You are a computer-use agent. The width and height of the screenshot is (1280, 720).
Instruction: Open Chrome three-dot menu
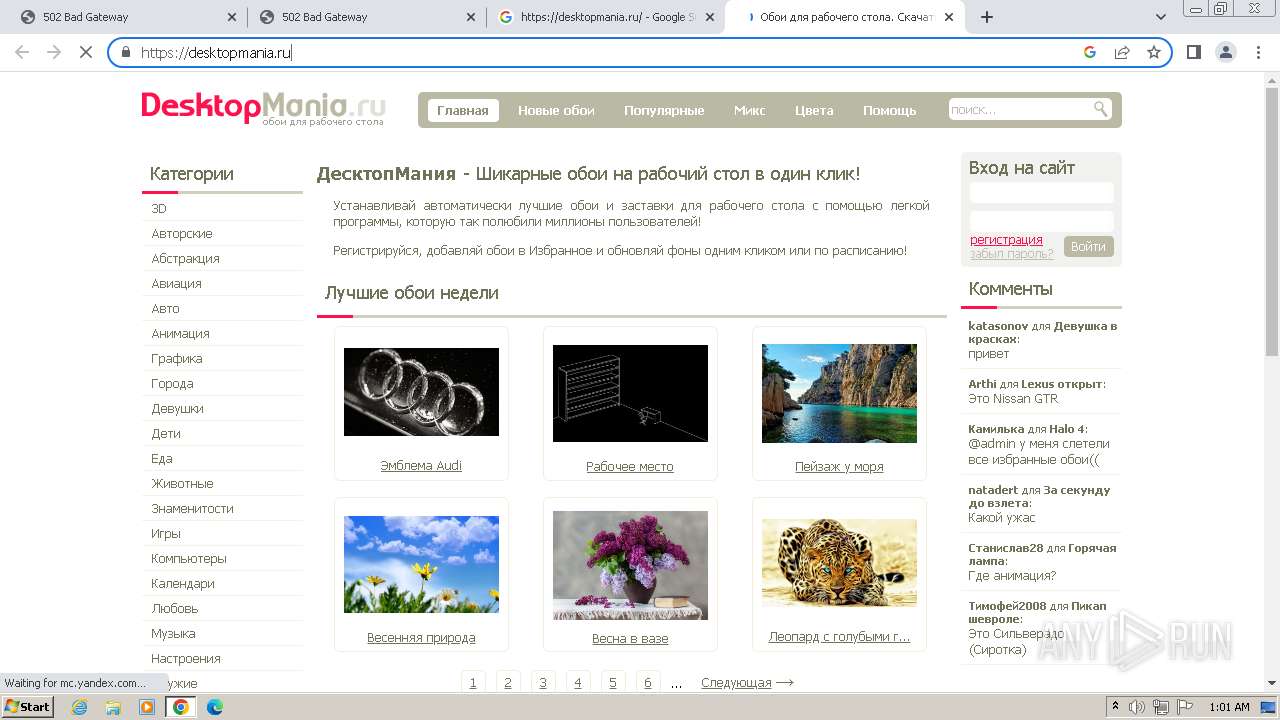coord(1258,52)
